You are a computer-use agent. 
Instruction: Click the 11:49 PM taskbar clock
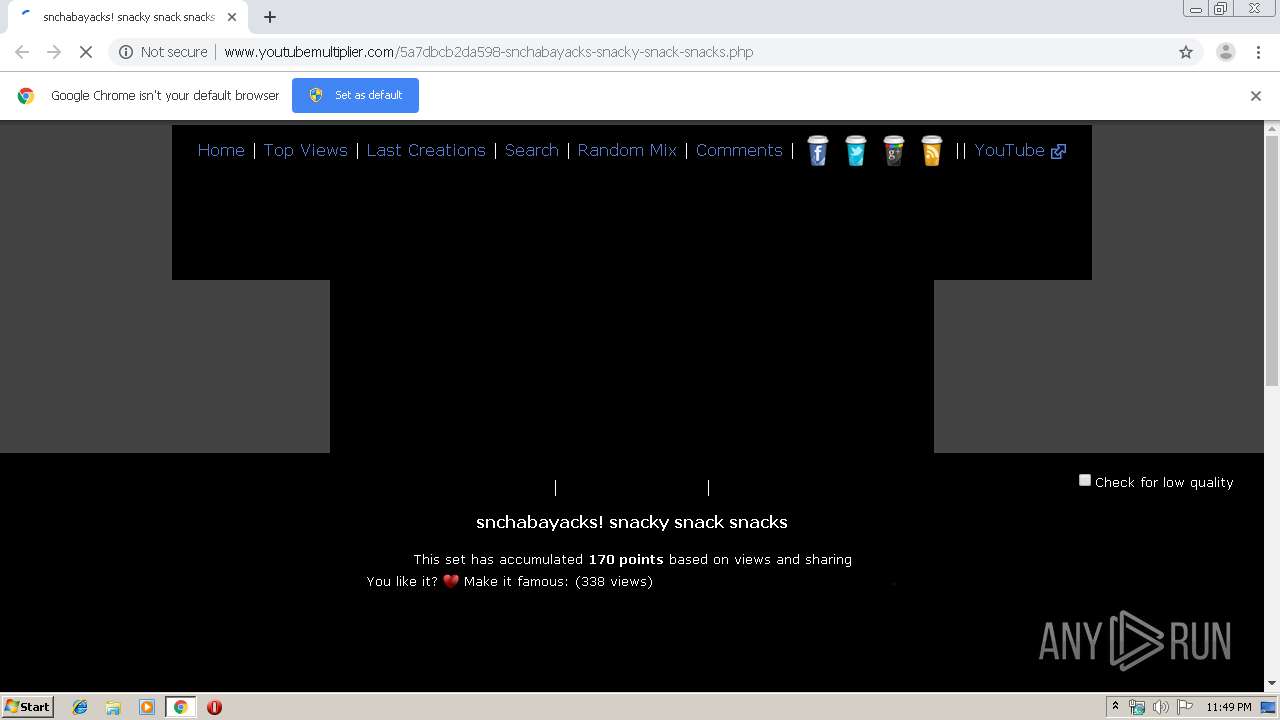[1229, 707]
